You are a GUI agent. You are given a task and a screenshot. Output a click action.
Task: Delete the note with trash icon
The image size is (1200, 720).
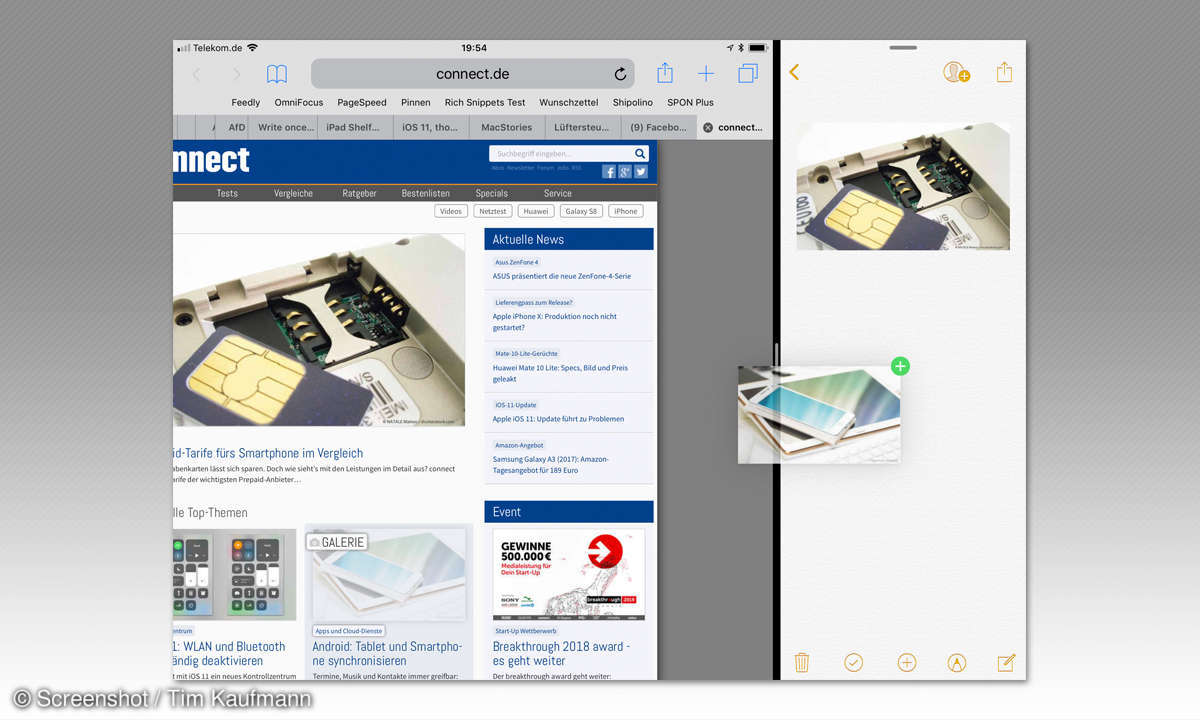pyautogui.click(x=802, y=662)
